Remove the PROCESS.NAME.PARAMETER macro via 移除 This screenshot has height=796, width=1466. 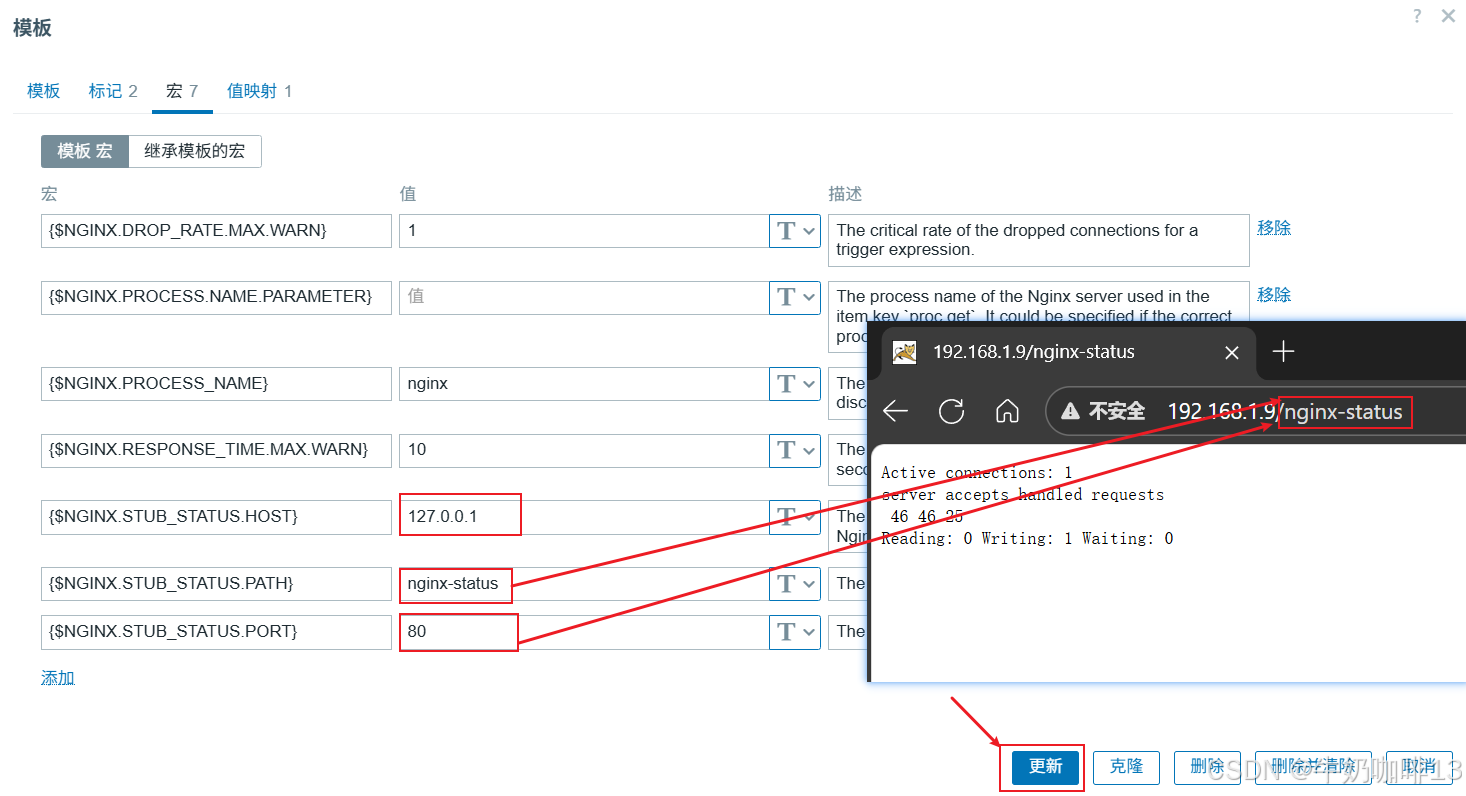[x=1274, y=295]
